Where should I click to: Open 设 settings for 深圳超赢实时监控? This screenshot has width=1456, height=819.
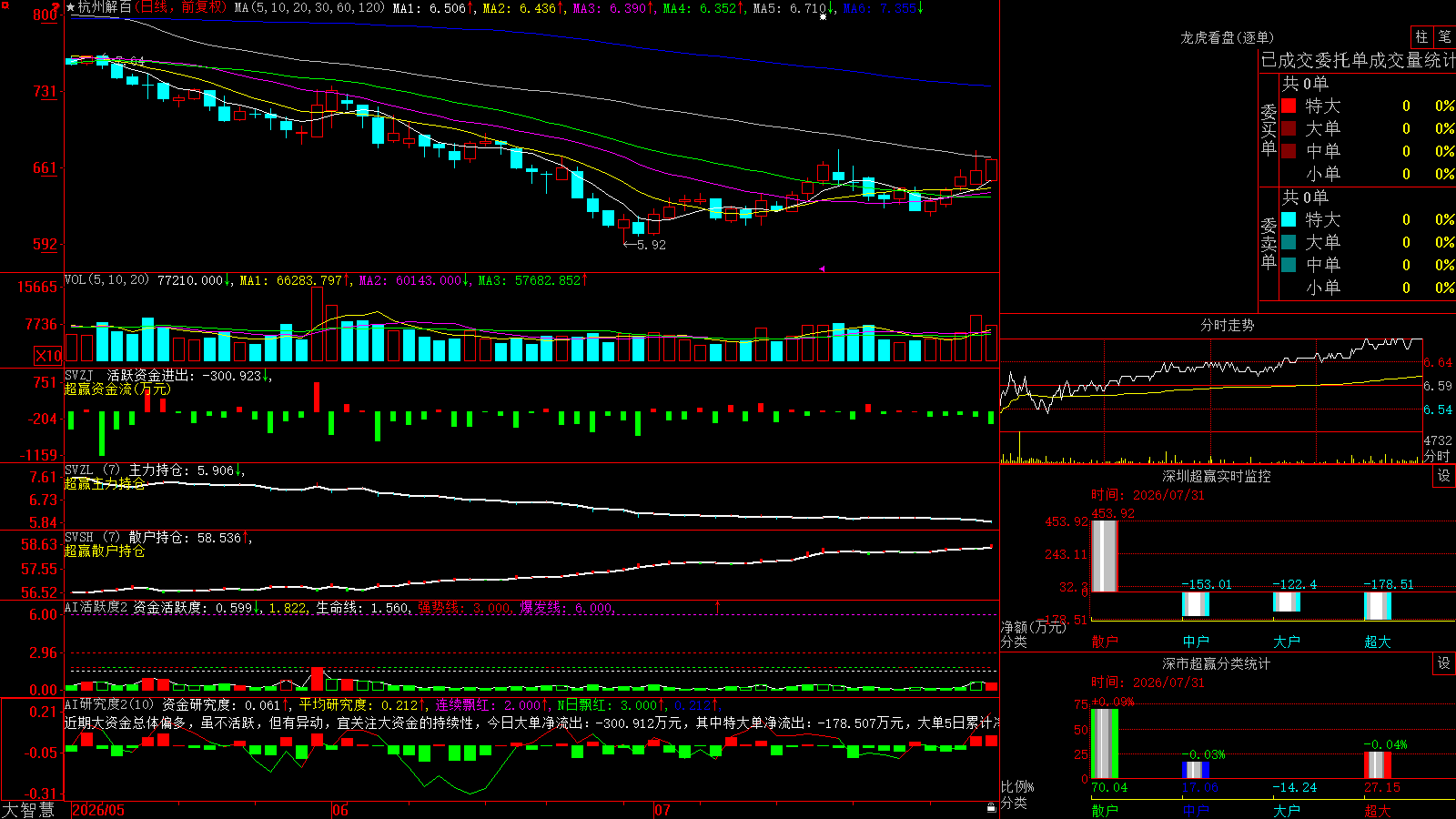(x=1444, y=476)
